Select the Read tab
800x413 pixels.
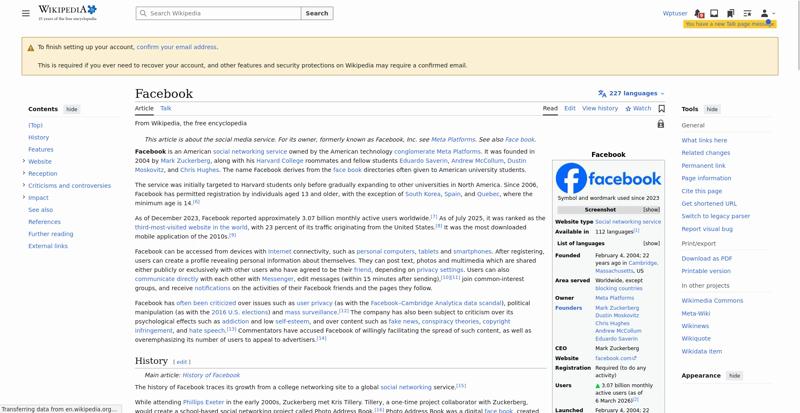[550, 108]
